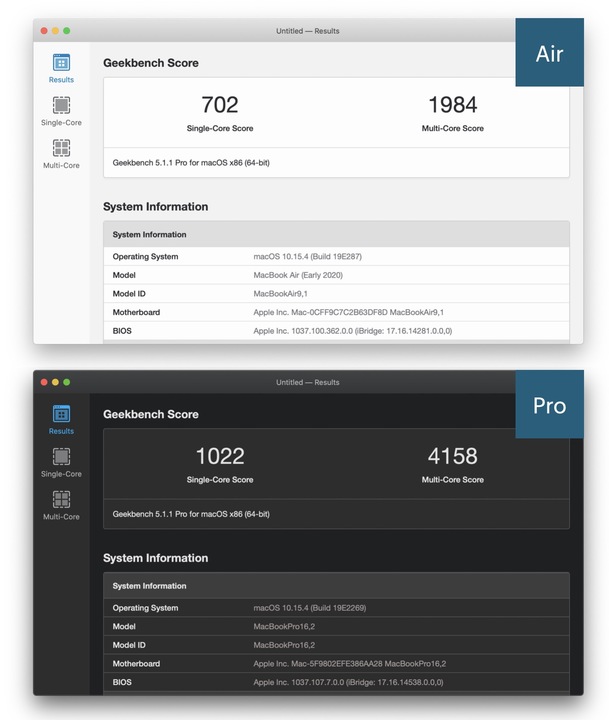This screenshot has height=720, width=609.
Task: Click MacBookPro16,2 value in Model row
Action: coord(284,626)
